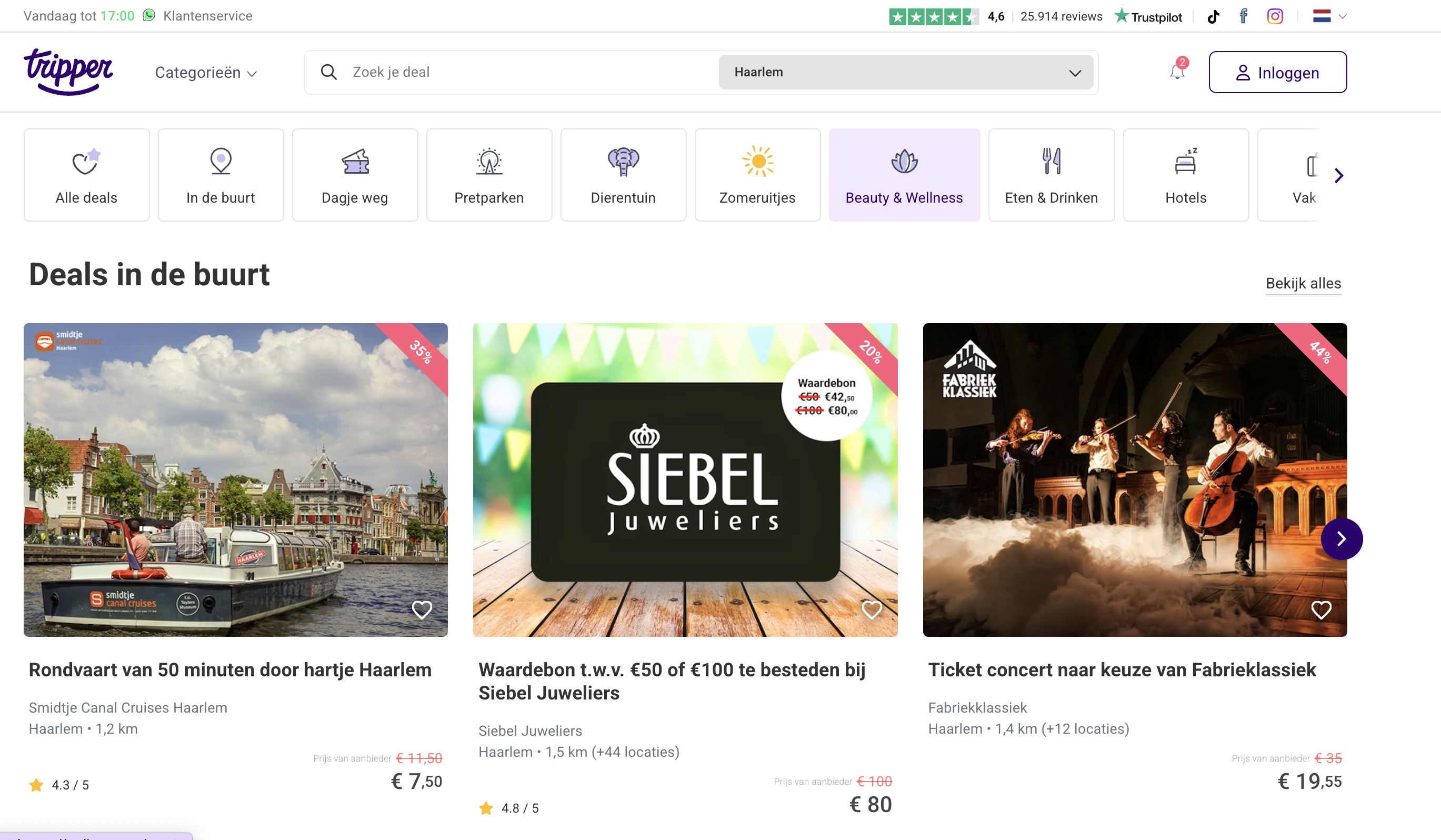Click the WhatsApp icon beside Klantenservice

(x=149, y=15)
